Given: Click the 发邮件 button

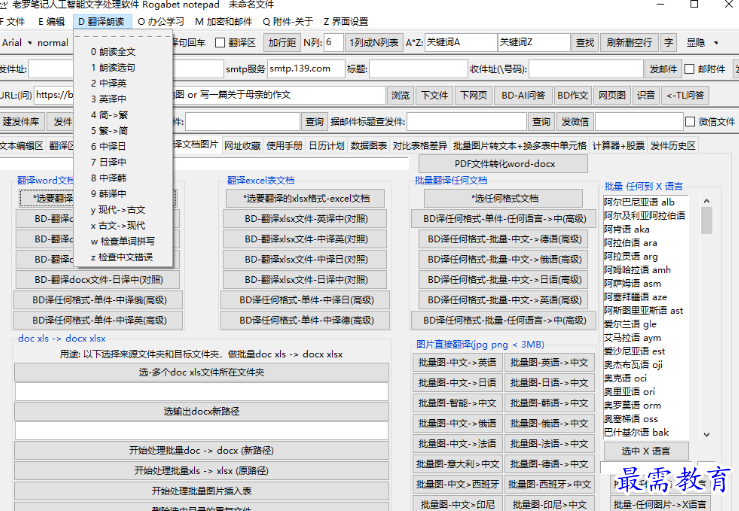Looking at the screenshot, I should (663, 69).
